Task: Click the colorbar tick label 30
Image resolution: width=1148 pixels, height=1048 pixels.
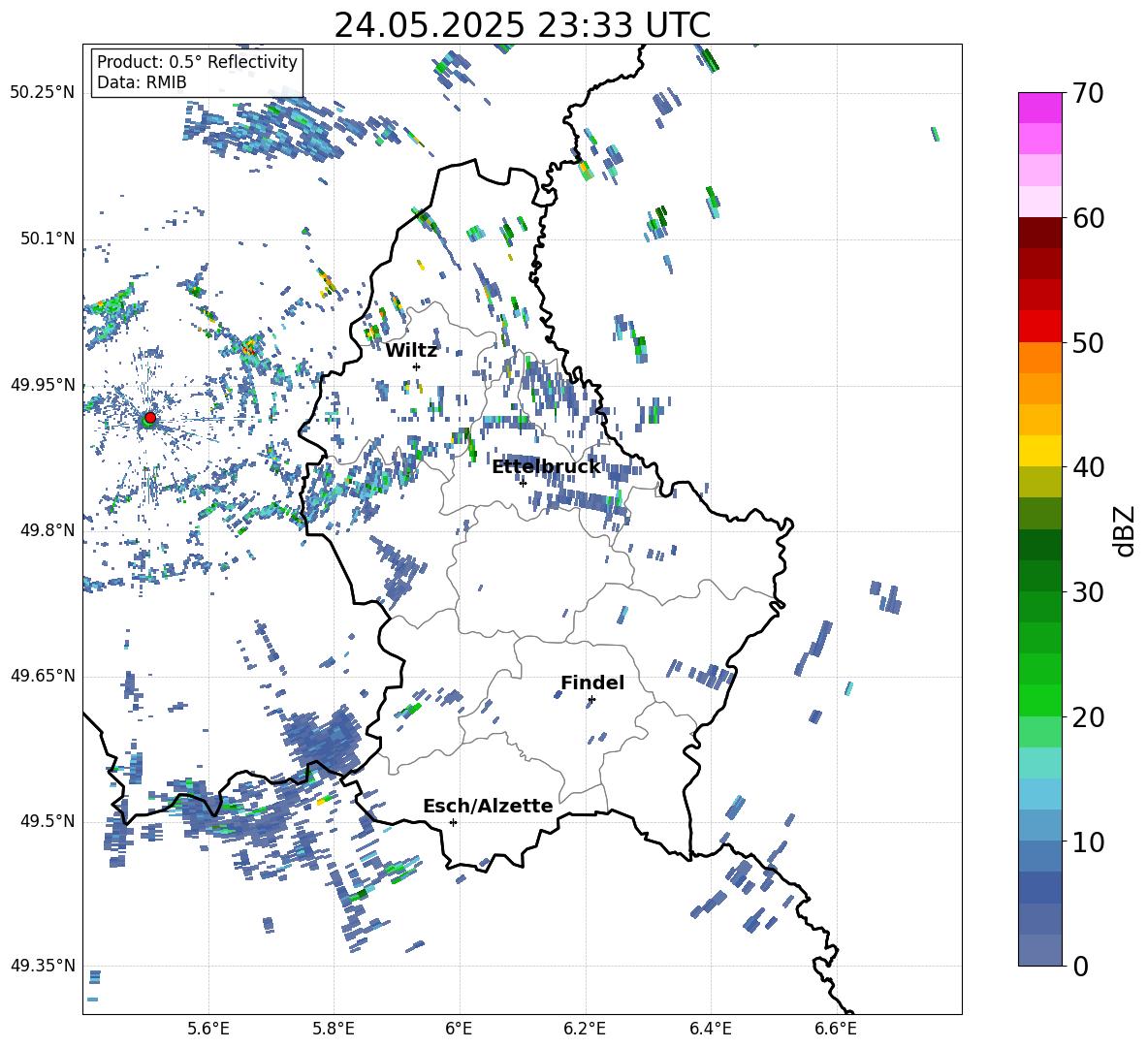Action: pyautogui.click(x=1088, y=592)
